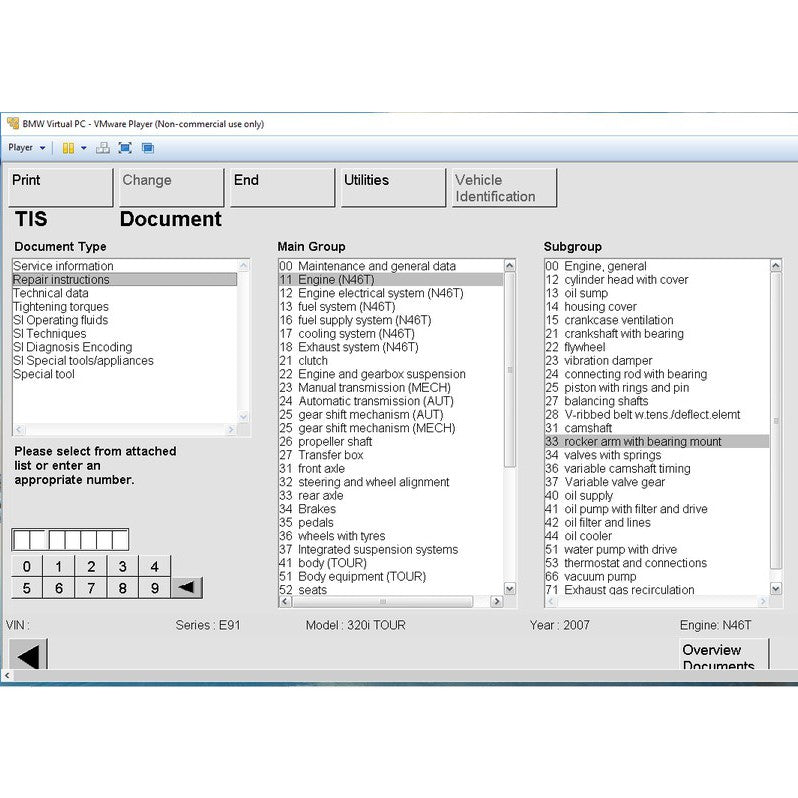Open the Utilities menu
798x798 pixels.
(x=392, y=187)
